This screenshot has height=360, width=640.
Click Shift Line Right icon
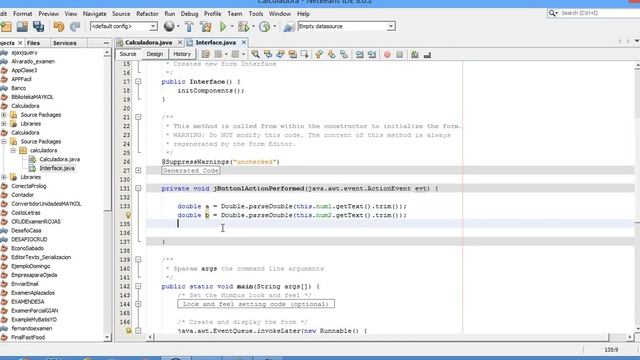tap(372, 54)
